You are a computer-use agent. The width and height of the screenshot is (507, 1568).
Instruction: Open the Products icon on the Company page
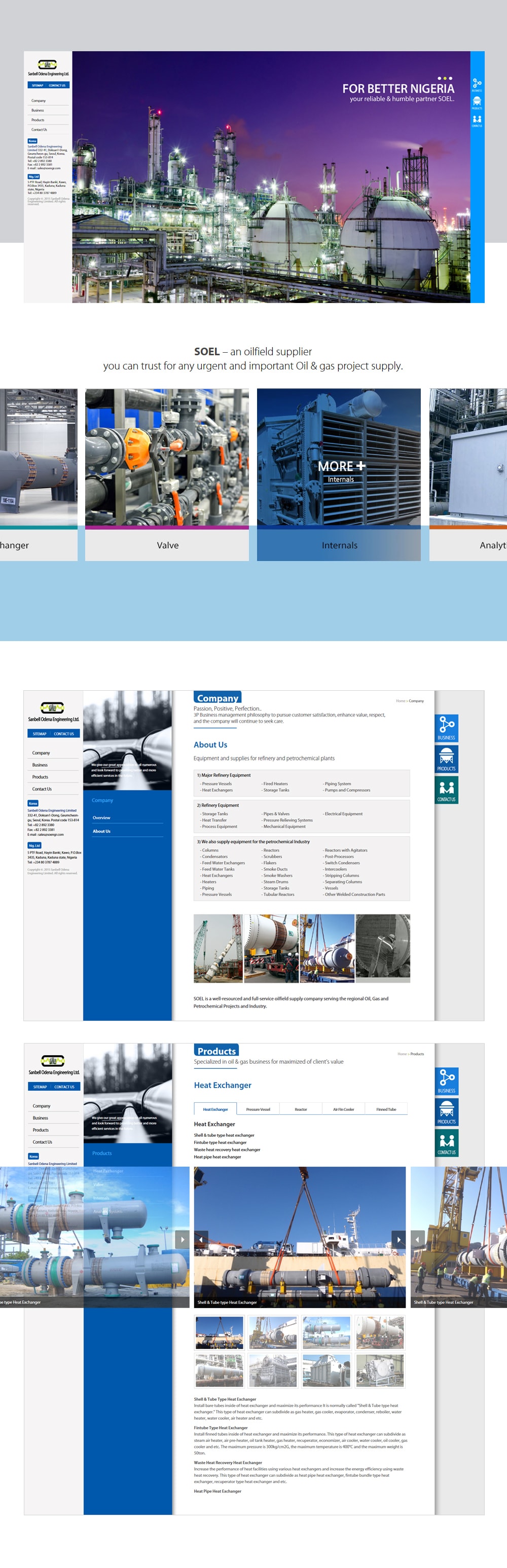coord(446,759)
